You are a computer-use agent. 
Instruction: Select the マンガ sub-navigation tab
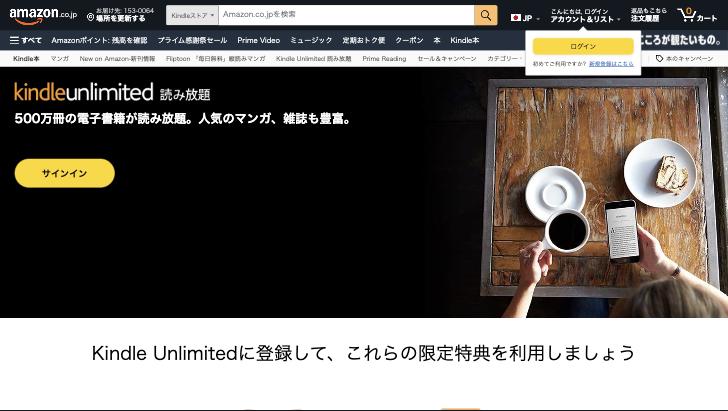pyautogui.click(x=60, y=59)
